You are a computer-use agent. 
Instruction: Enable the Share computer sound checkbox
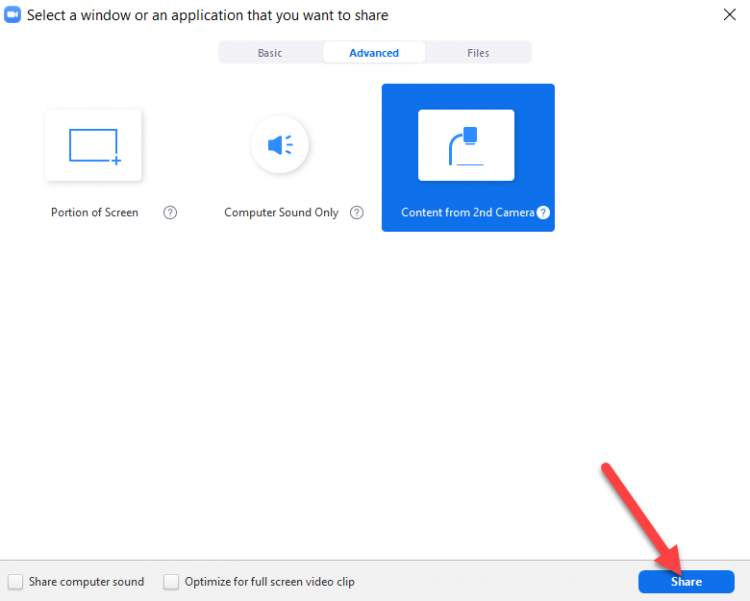[x=16, y=582]
